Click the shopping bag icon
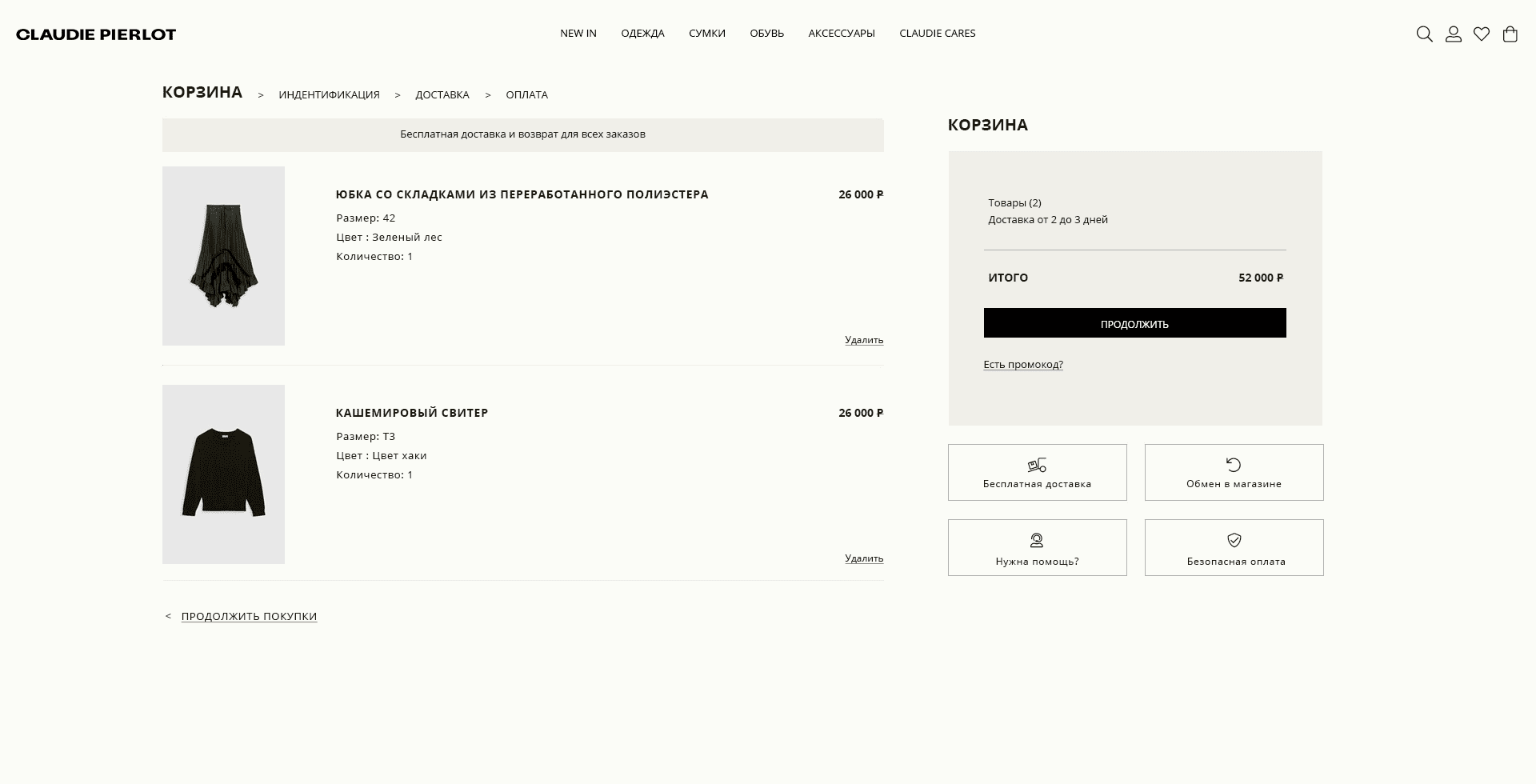1536x784 pixels. pos(1510,34)
